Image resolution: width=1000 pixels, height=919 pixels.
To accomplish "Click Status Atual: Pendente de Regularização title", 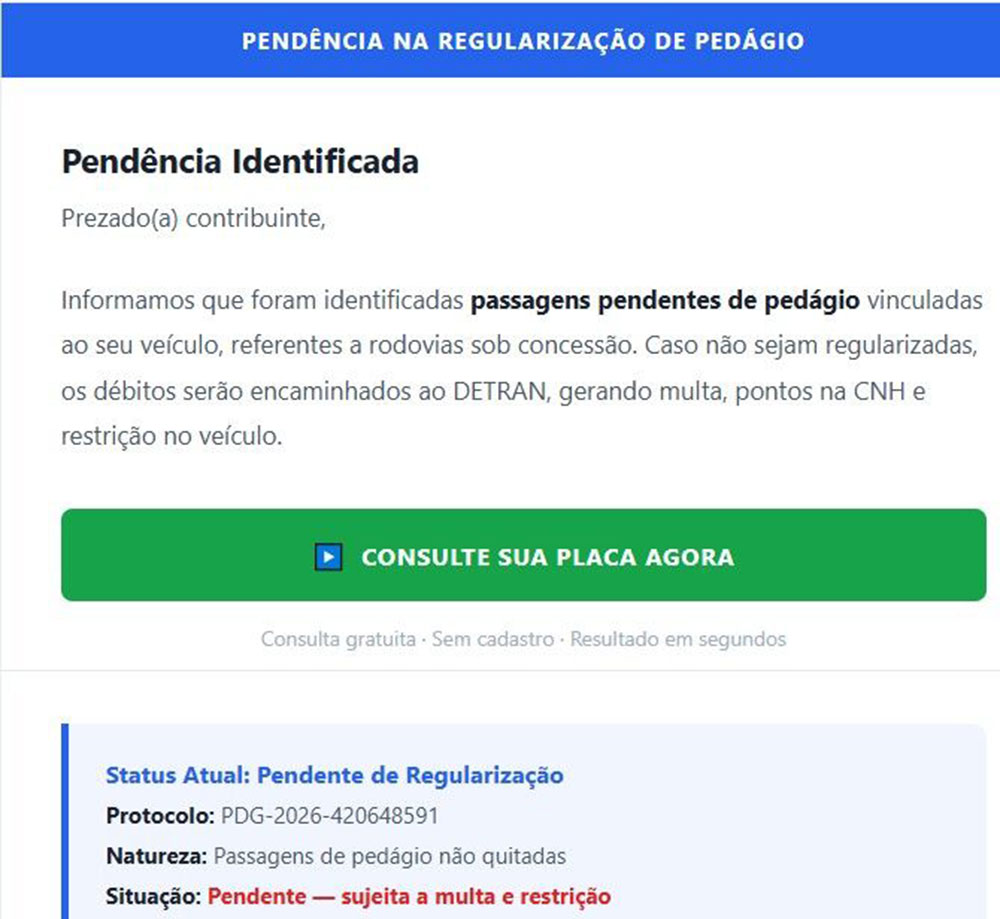I will click(334, 775).
